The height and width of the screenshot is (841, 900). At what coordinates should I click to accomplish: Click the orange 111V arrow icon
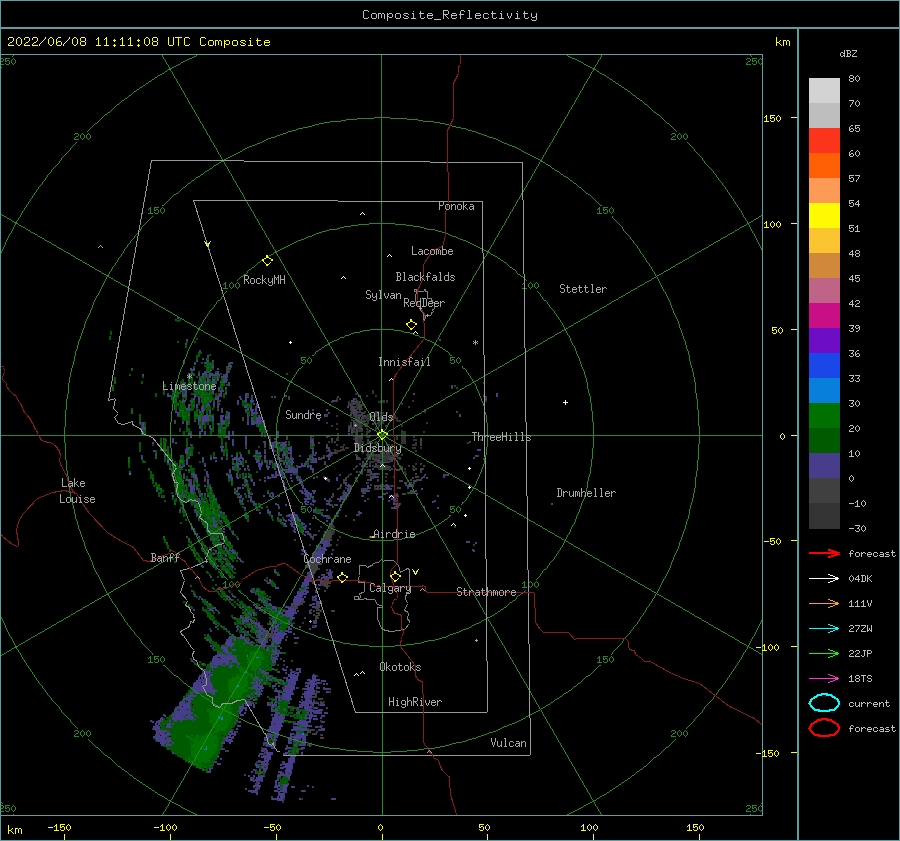tap(824, 603)
